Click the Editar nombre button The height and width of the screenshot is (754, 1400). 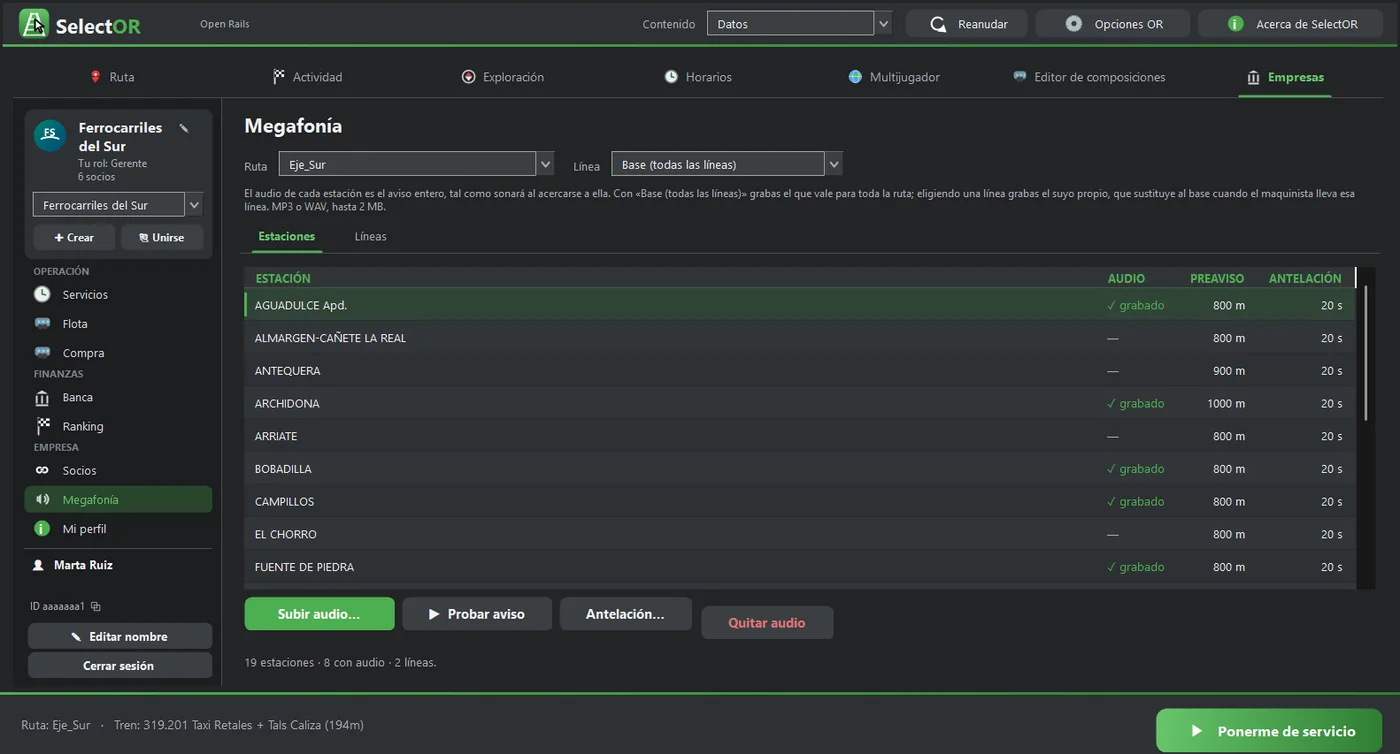point(120,636)
